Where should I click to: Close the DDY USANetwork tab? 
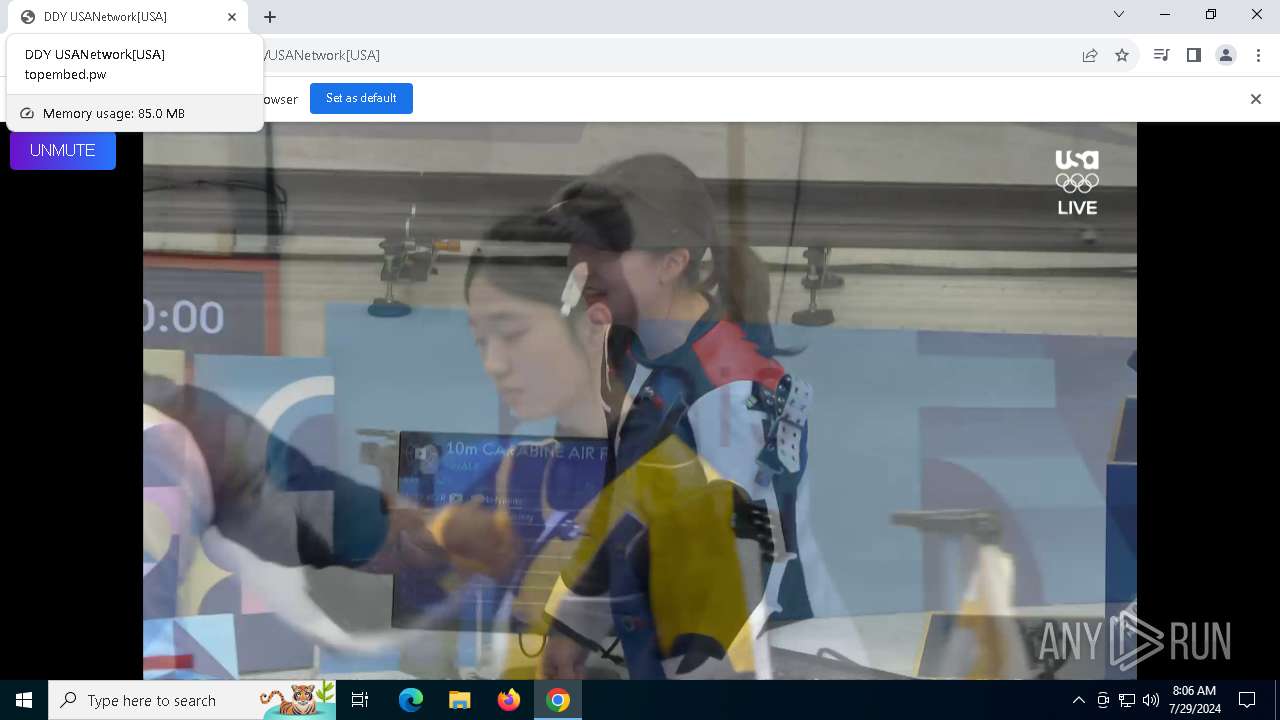pos(232,17)
